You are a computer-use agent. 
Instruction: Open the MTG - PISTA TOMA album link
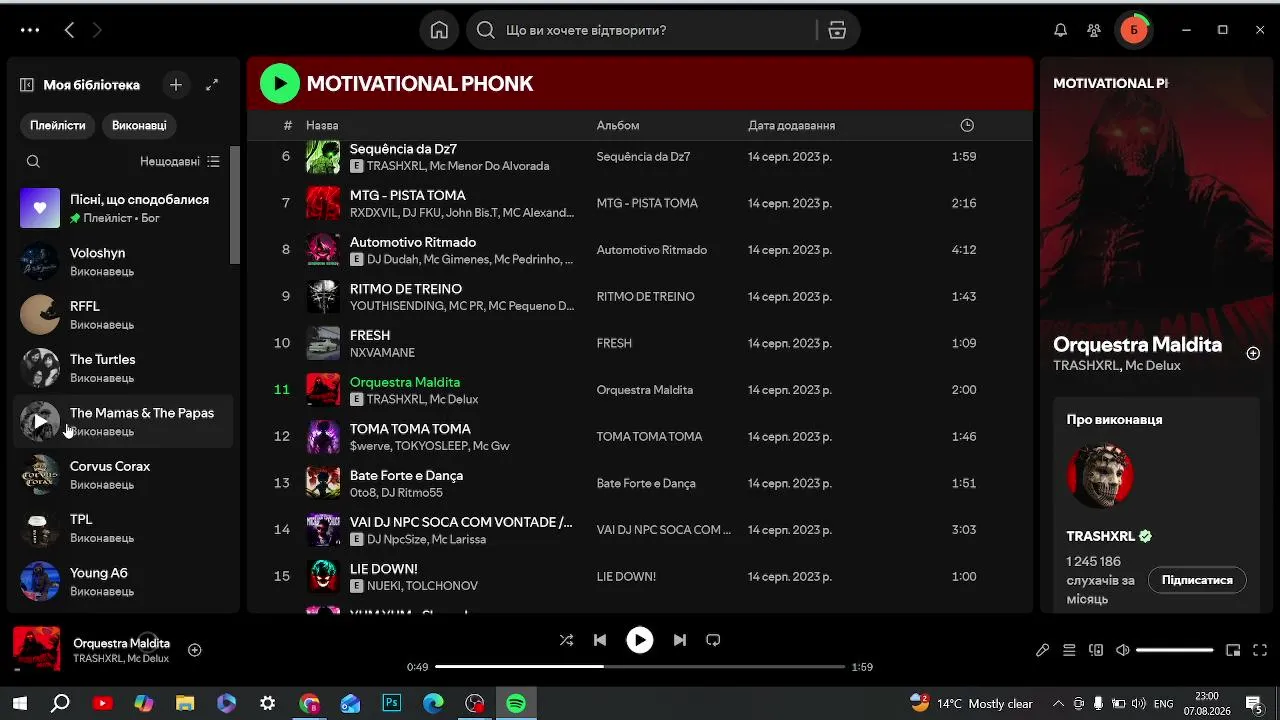coord(647,203)
